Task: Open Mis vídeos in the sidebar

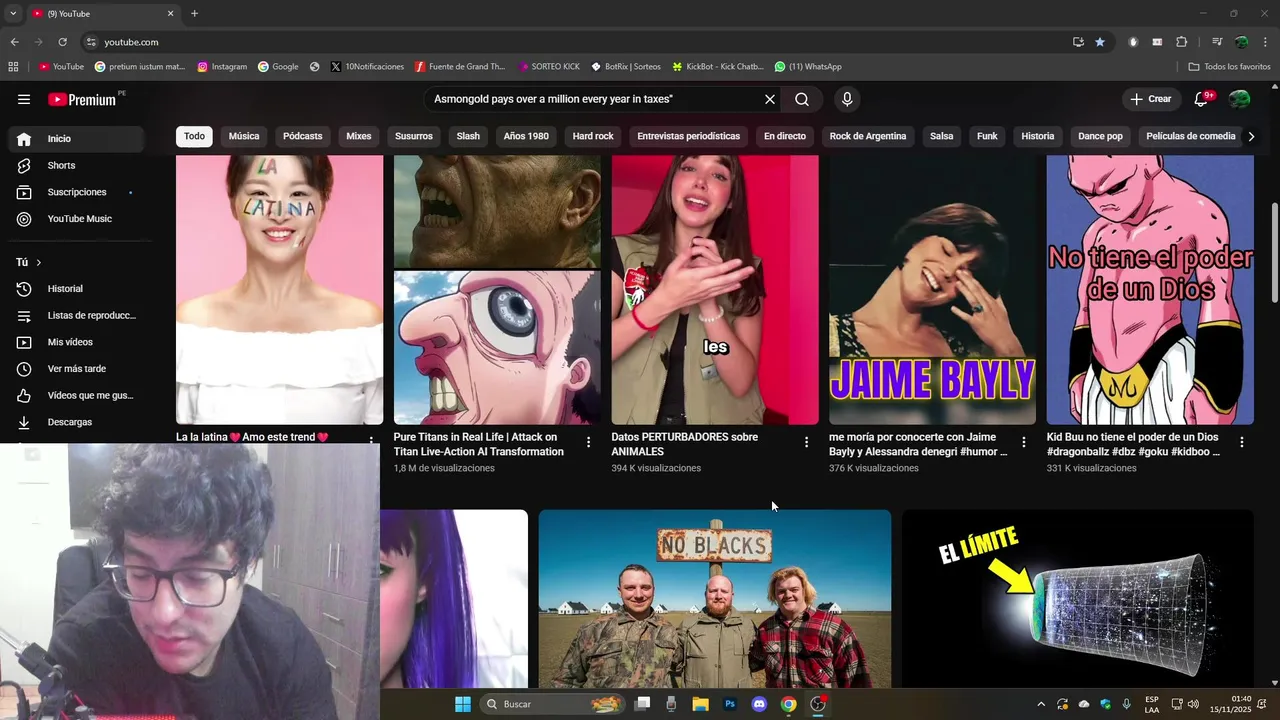Action: tap(76, 342)
